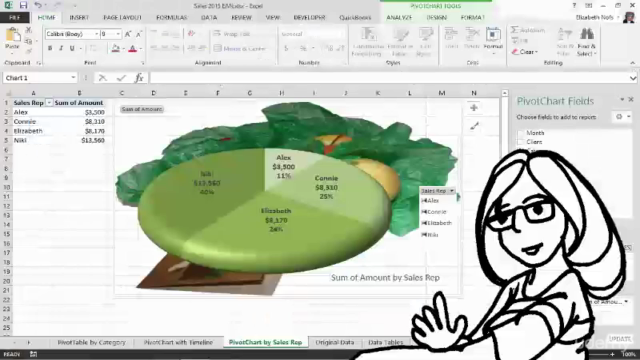The width and height of the screenshot is (640, 360).
Task: Click the Font fill color bucket
Action: point(116,49)
